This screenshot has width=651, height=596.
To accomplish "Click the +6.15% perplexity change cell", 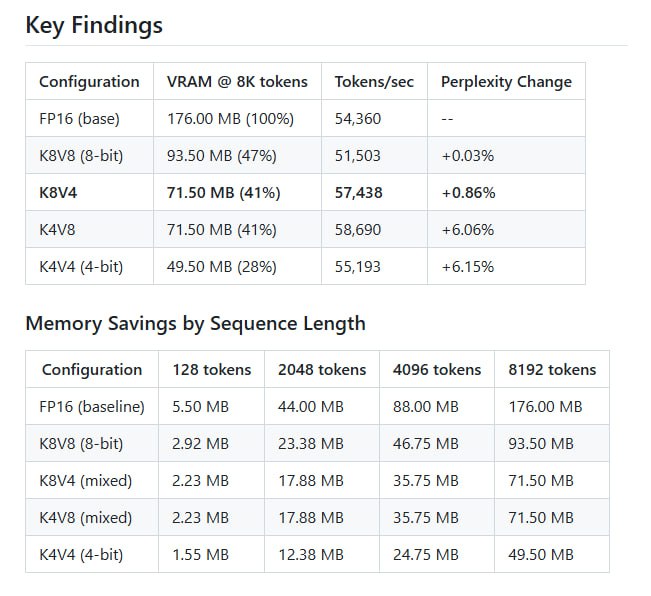I will pos(467,267).
